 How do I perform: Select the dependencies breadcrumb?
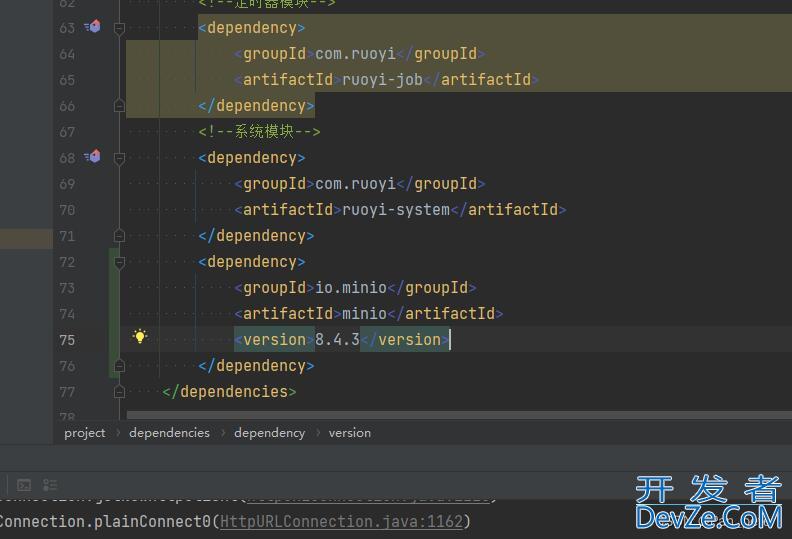[x=169, y=433]
